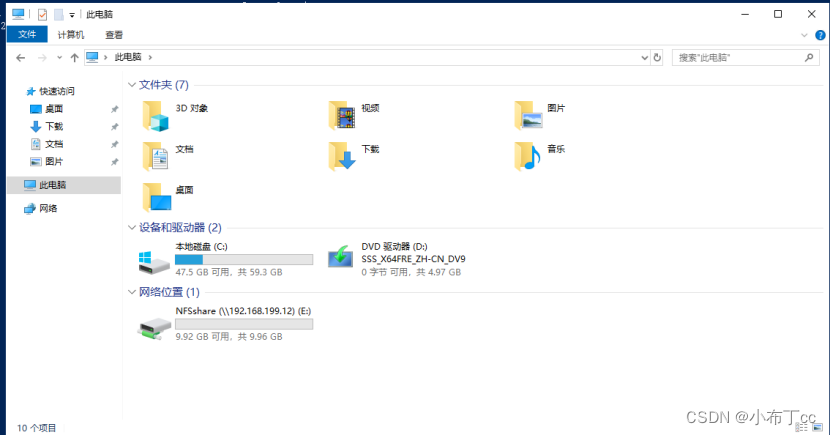
Task: Customize quick access toolbar dropdown
Action: [72, 15]
